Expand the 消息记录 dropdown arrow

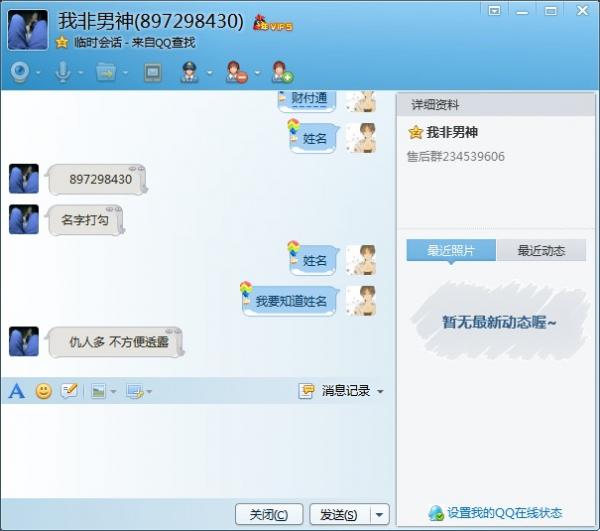[x=380, y=391]
